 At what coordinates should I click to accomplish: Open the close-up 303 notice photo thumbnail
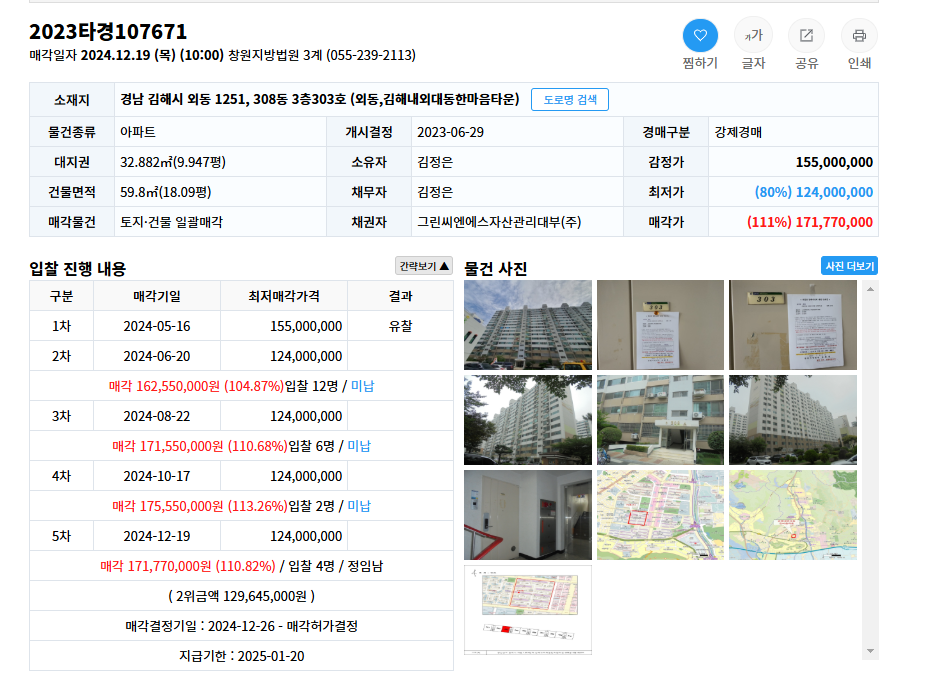pos(793,325)
